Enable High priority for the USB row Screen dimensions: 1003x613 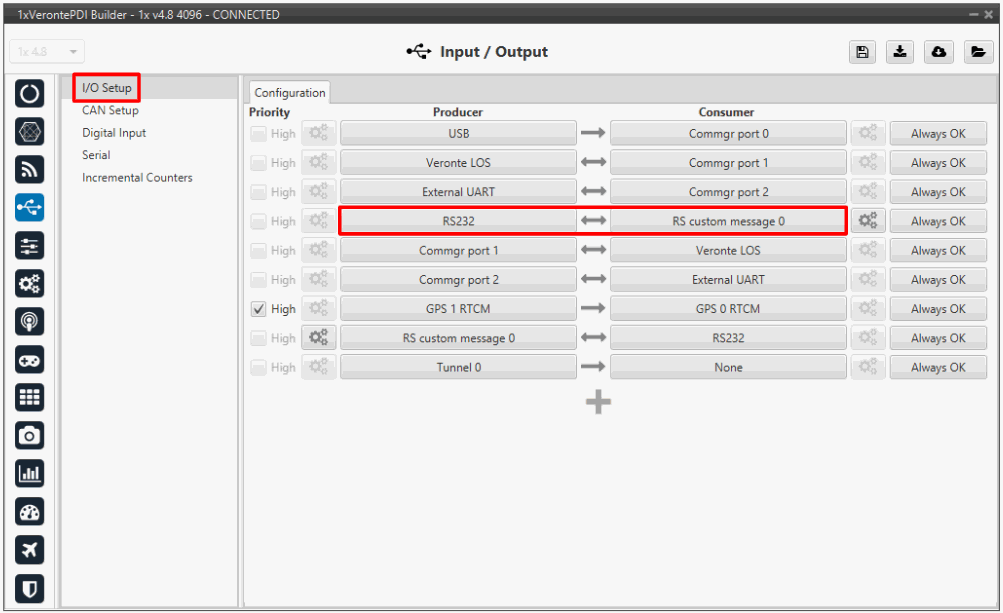(259, 133)
